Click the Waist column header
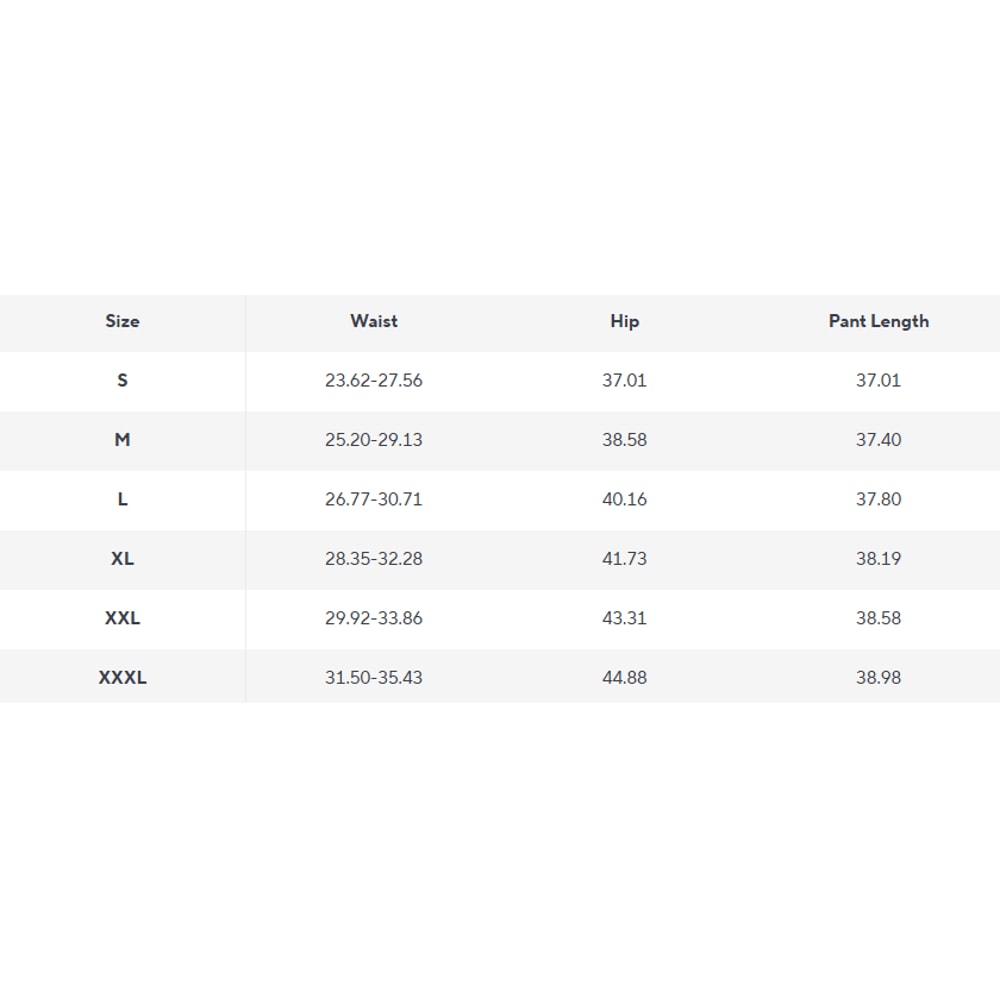This screenshot has height=1000, width=1000. coord(374,321)
